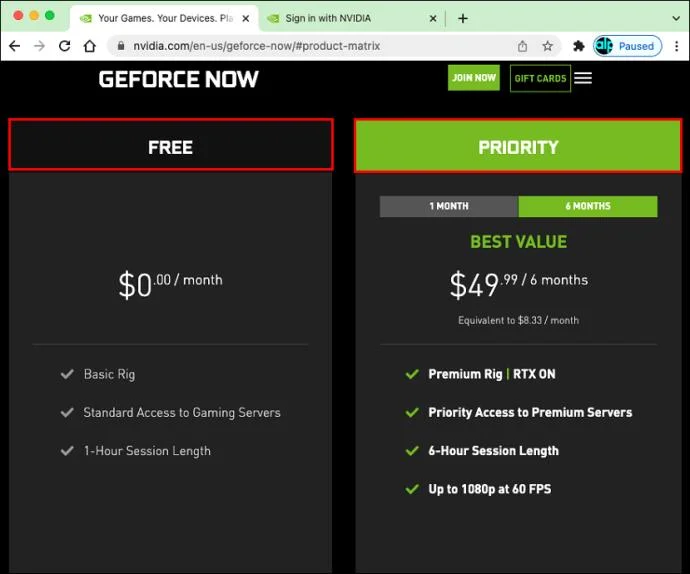Click the Paused profile button
The height and width of the screenshot is (574, 690).
[x=628, y=46]
